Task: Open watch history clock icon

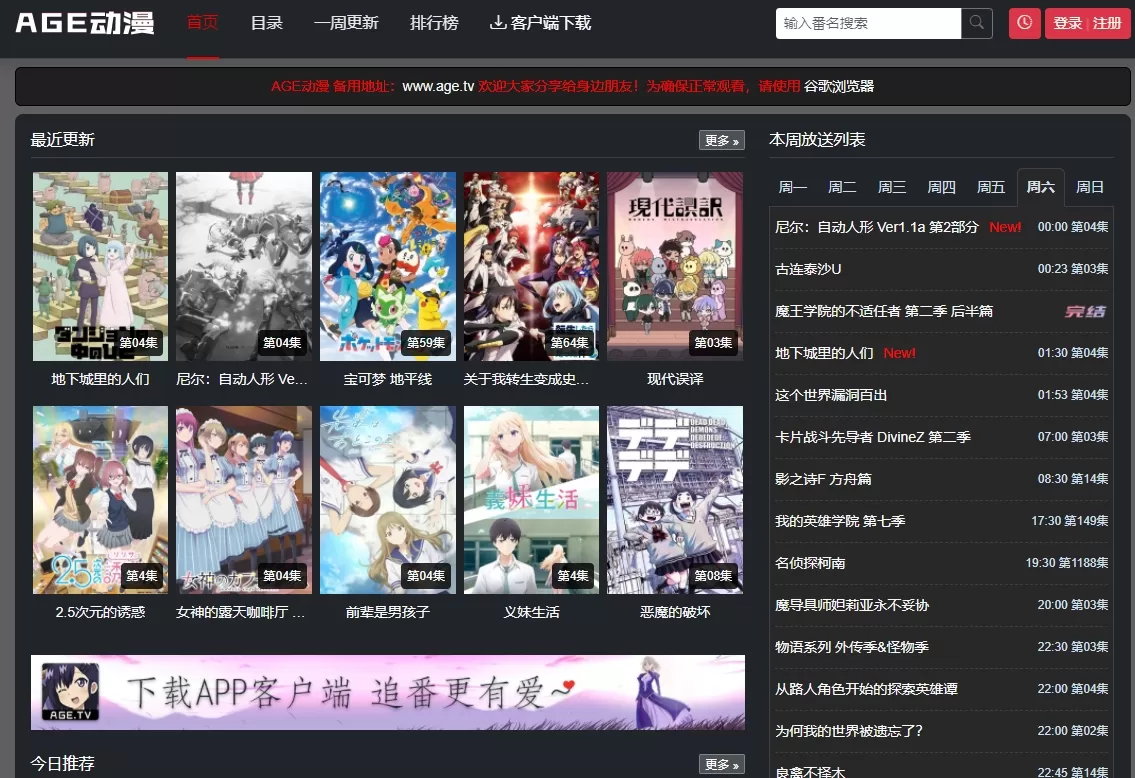Action: coord(1024,23)
